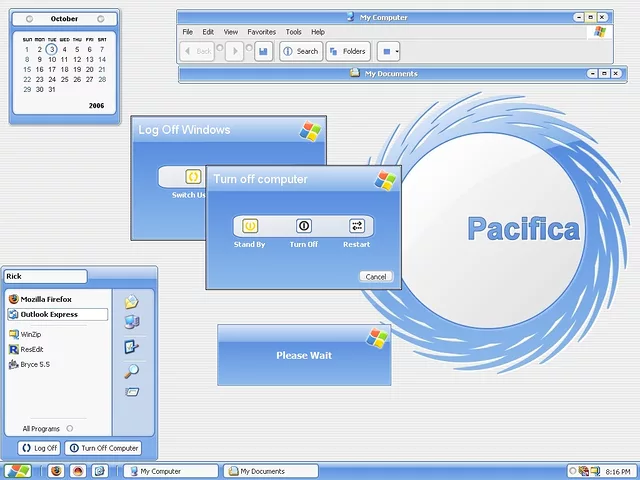This screenshot has width=640, height=480.
Task: Click the Stand By power icon
Action: [x=249, y=226]
